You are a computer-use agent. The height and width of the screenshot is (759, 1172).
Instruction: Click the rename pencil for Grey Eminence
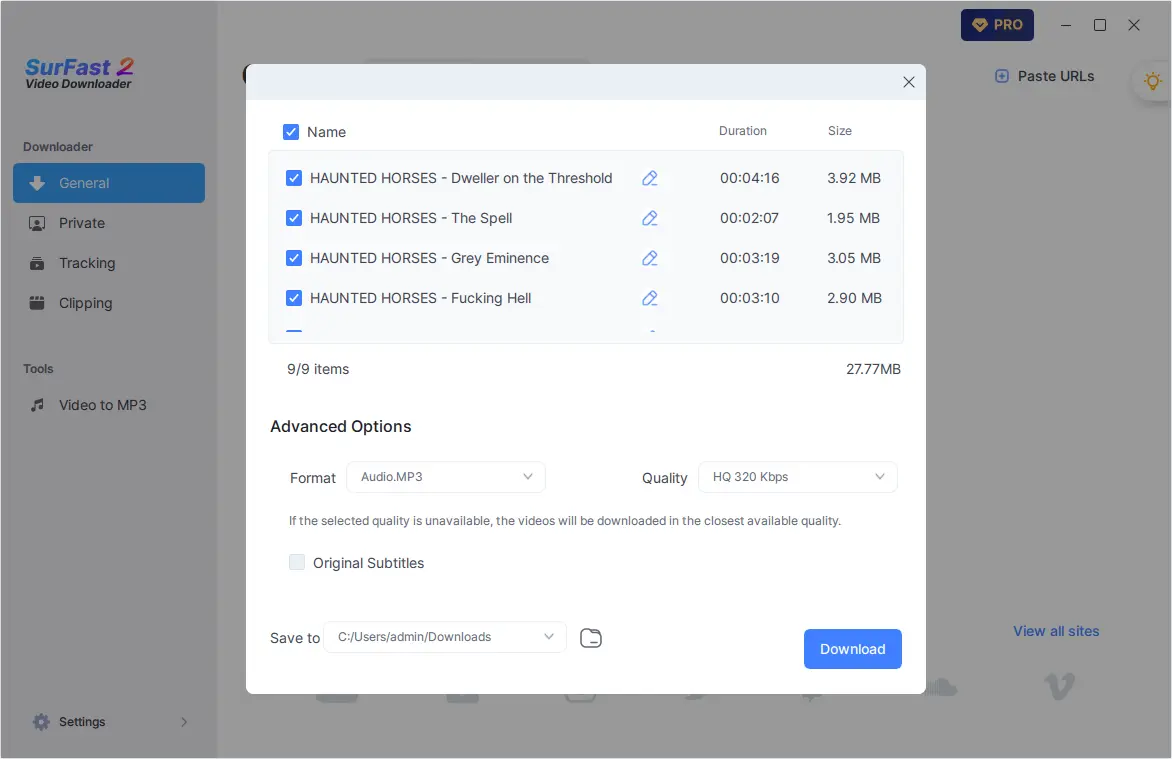click(x=650, y=258)
